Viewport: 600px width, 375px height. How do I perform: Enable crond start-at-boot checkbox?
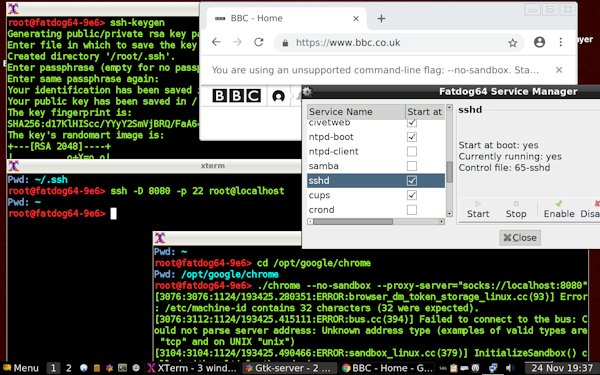tap(412, 209)
